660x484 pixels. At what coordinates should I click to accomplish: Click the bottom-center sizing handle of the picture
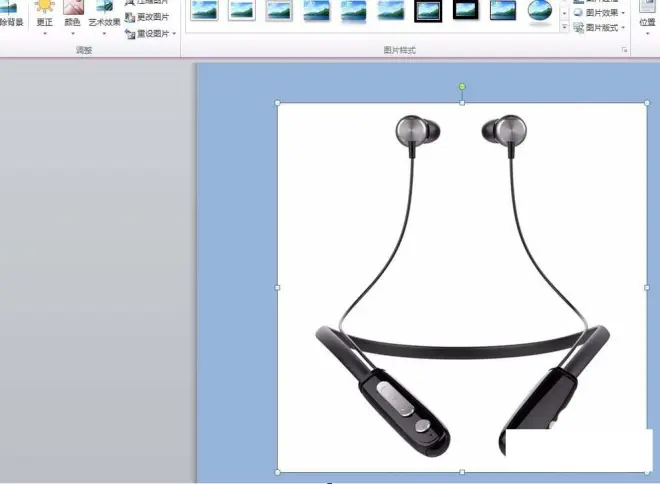click(462, 472)
